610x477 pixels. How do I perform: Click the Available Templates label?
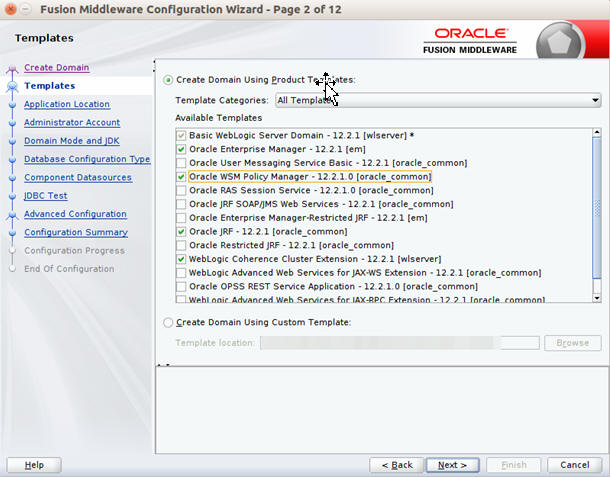point(219,118)
